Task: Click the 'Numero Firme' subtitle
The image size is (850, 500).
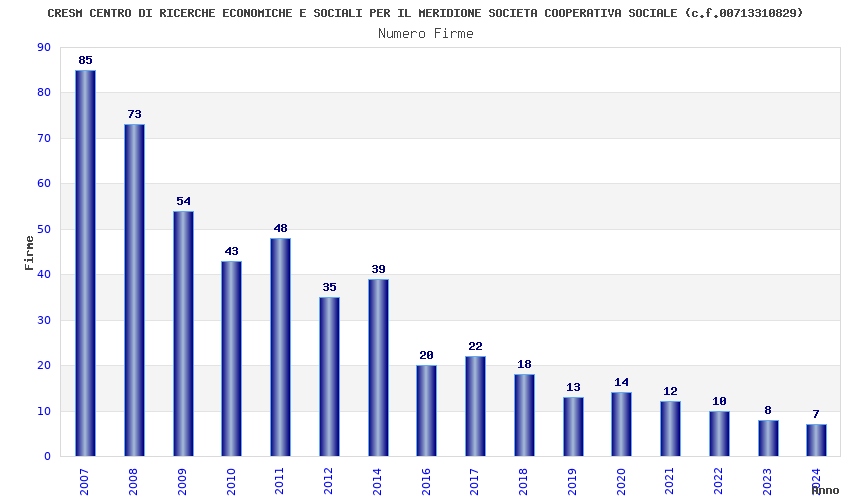Action: (x=426, y=34)
